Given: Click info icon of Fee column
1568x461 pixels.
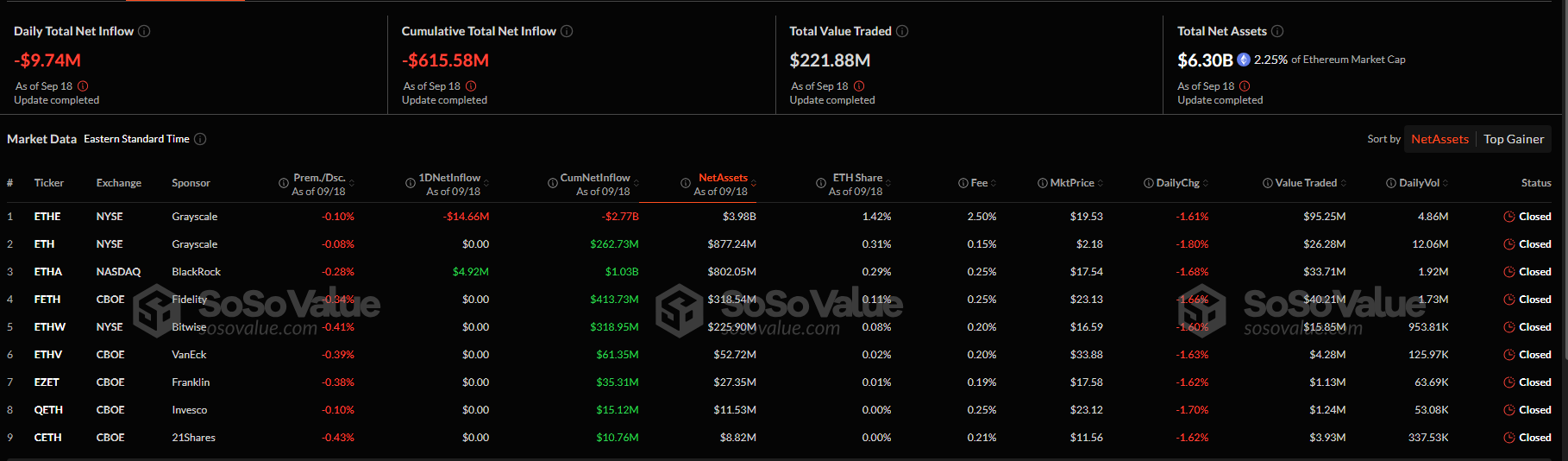Looking at the screenshot, I should click(963, 183).
